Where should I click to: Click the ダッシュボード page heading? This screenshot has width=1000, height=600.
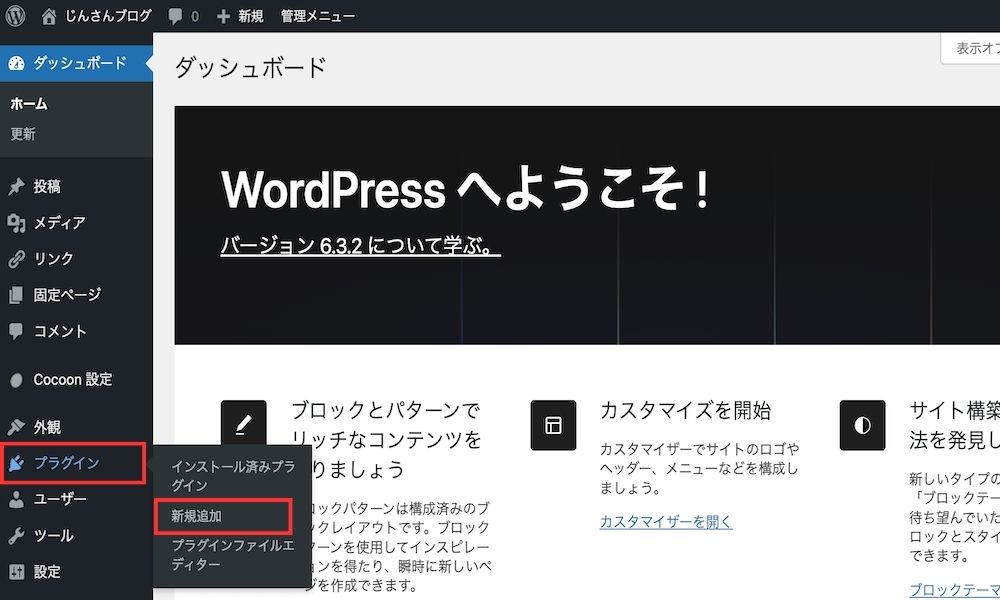click(x=251, y=67)
